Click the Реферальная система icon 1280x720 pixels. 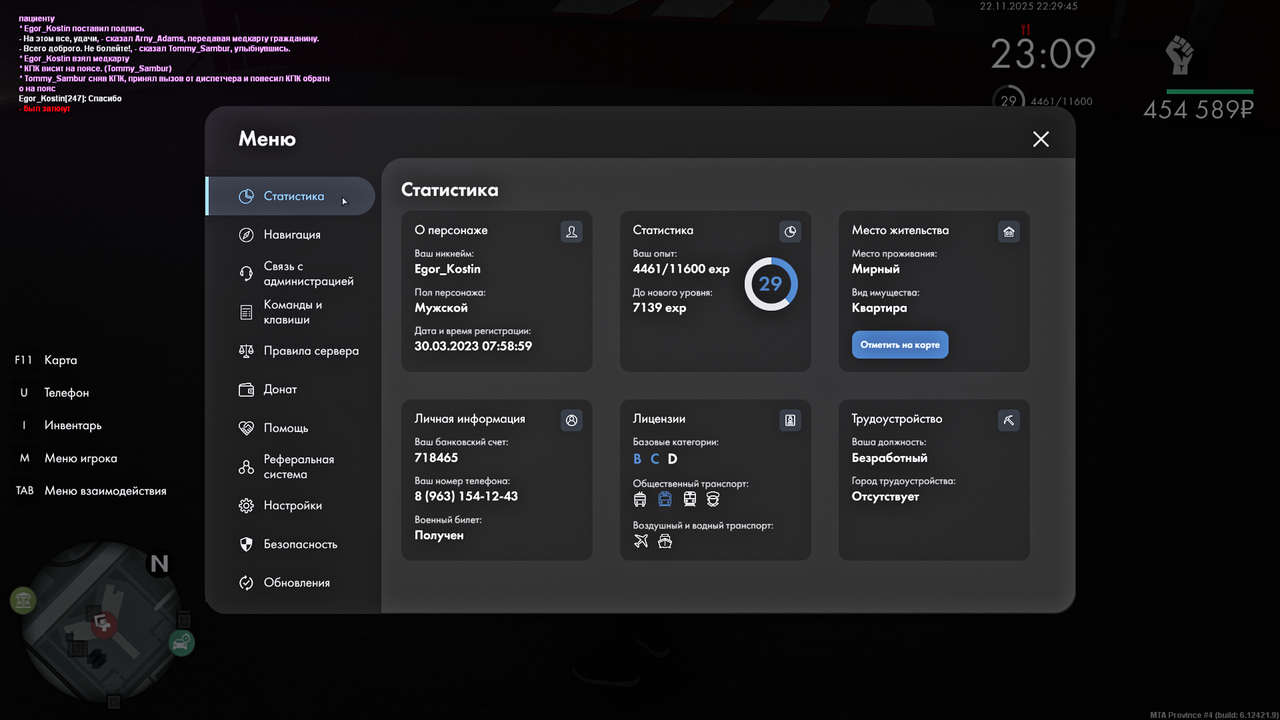click(x=246, y=467)
